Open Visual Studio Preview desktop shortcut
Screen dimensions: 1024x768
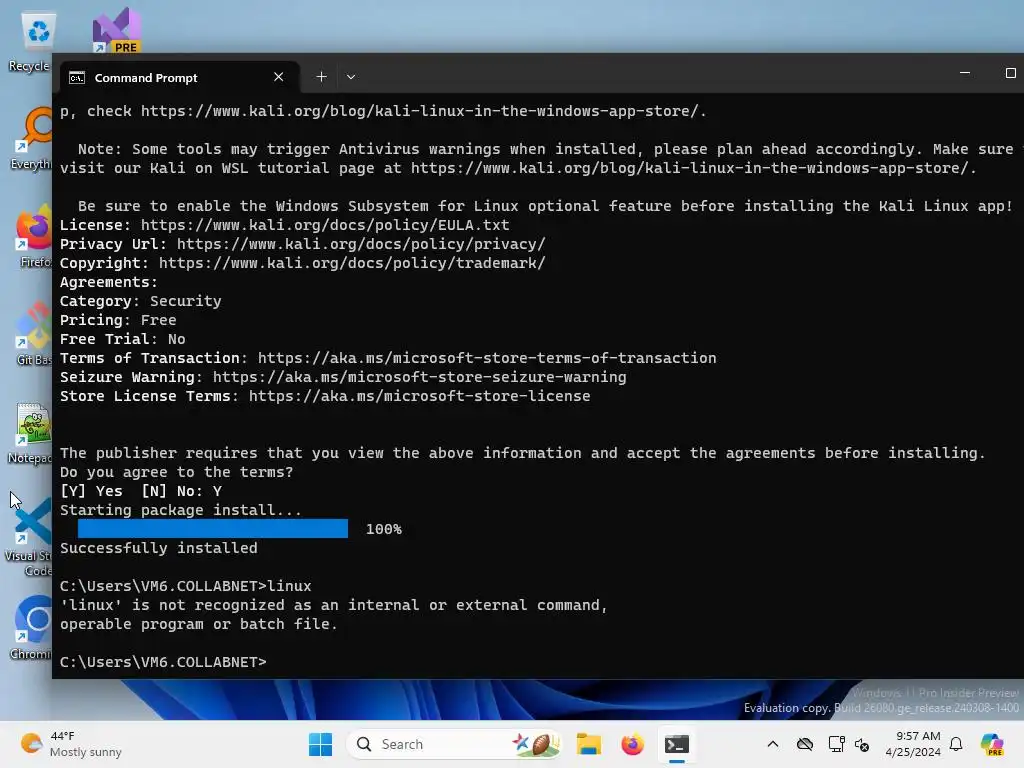(x=117, y=30)
